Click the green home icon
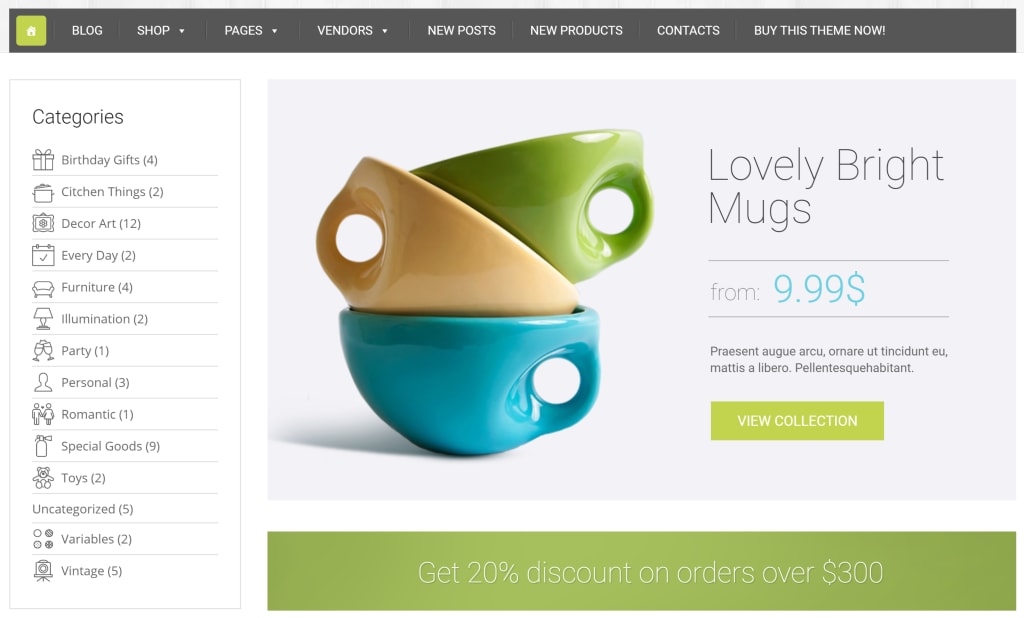 [31, 31]
